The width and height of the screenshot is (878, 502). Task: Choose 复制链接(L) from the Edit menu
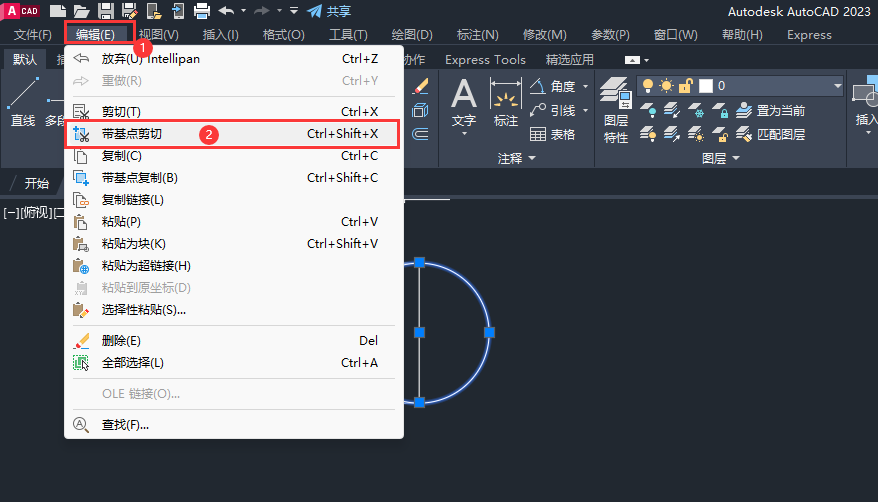tap(234, 200)
